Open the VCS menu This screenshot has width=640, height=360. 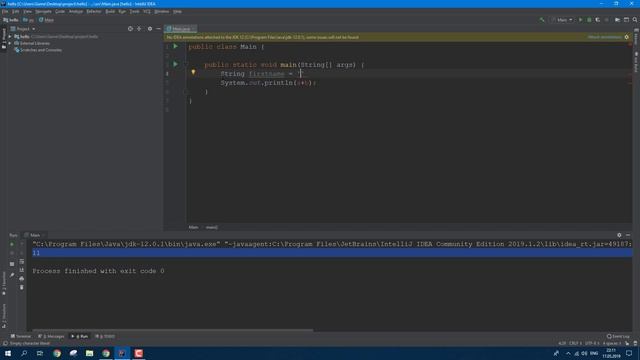(x=147, y=11)
